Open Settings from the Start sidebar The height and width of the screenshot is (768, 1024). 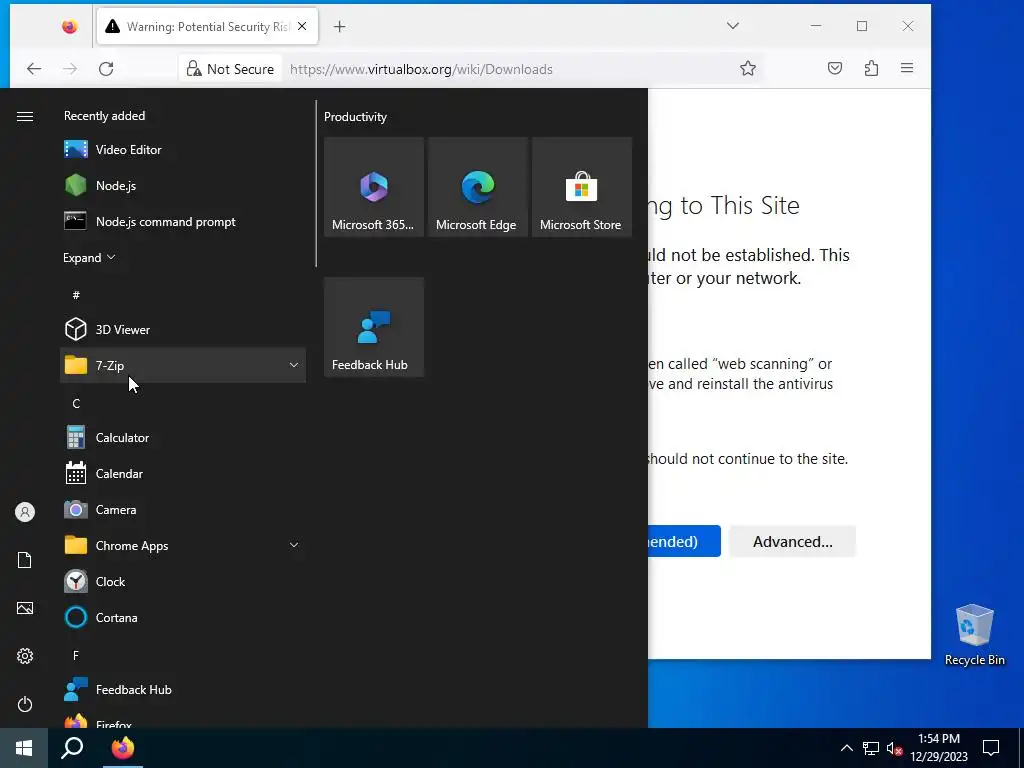(25, 656)
